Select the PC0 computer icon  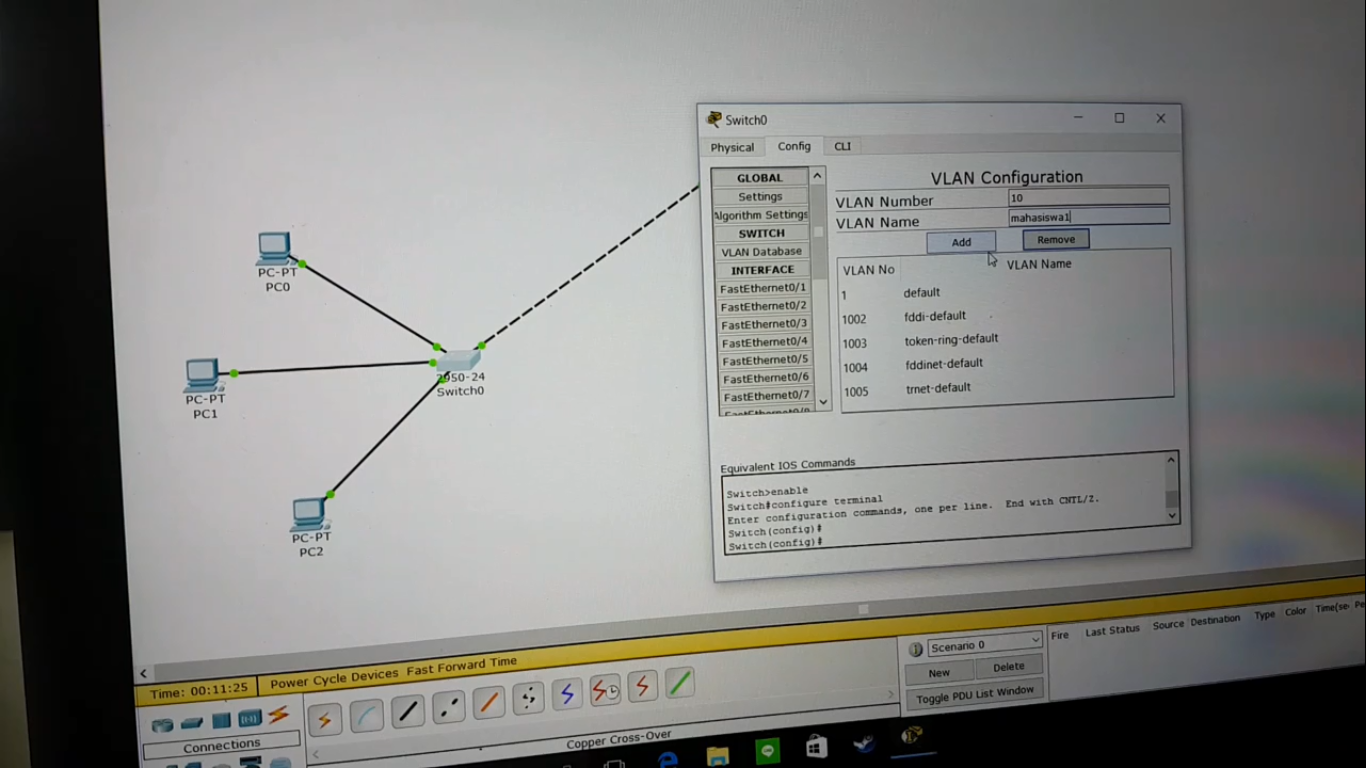click(x=274, y=247)
